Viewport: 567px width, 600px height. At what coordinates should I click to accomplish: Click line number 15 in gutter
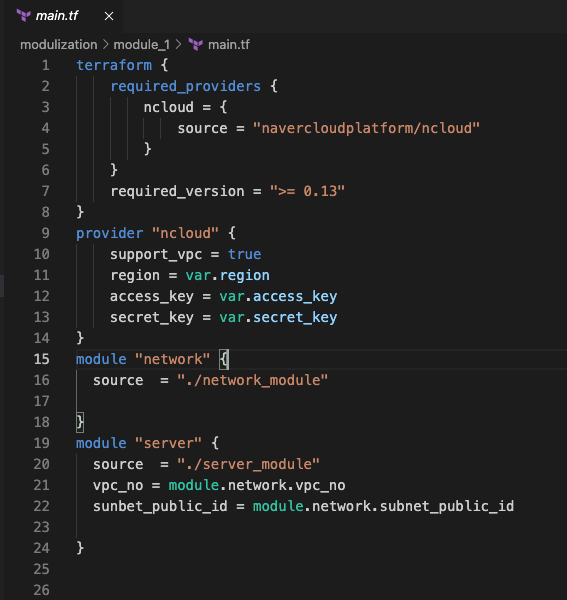coord(42,359)
